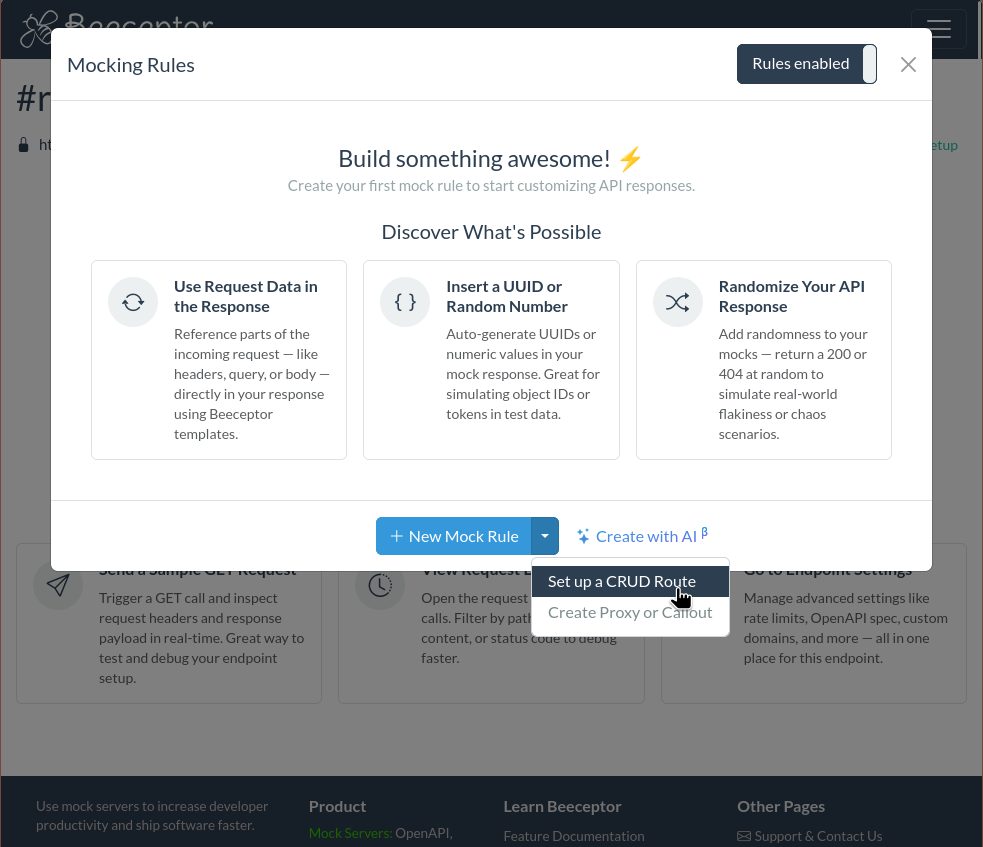Click the shuffle icon for Randomize API Response

point(678,302)
